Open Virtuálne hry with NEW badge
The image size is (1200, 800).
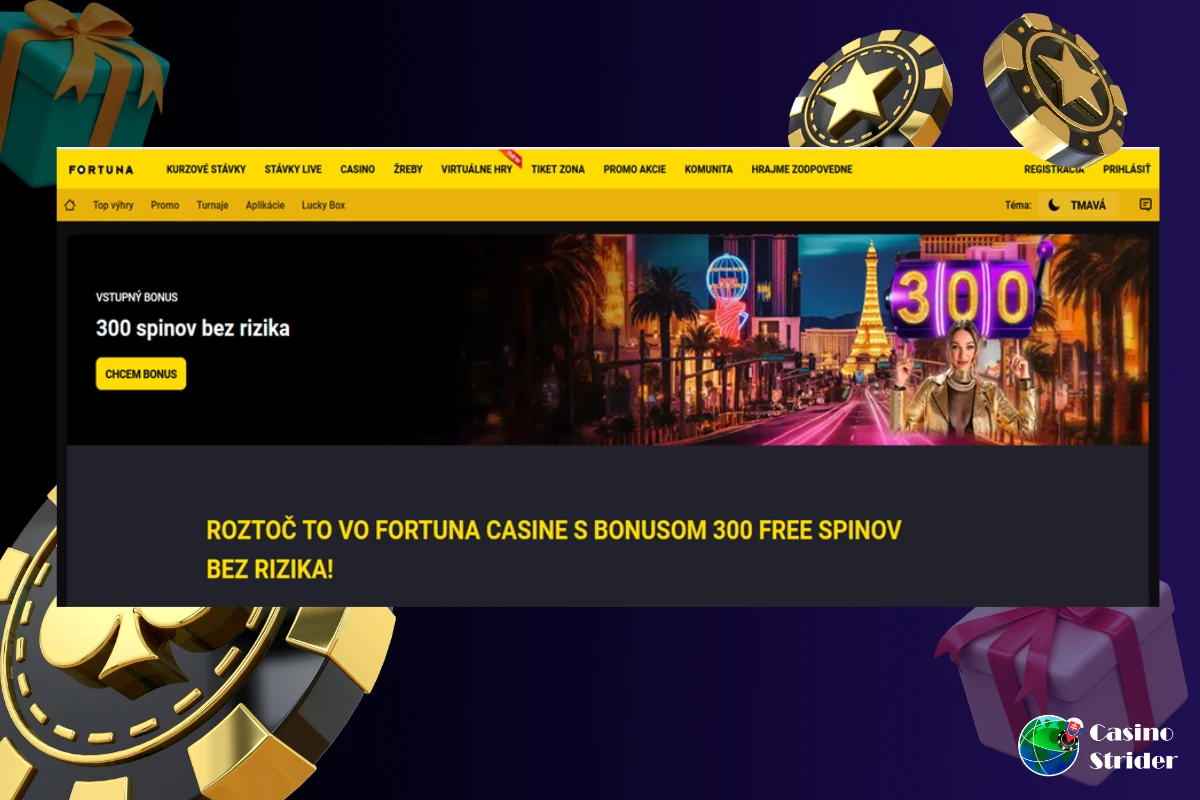[x=477, y=169]
